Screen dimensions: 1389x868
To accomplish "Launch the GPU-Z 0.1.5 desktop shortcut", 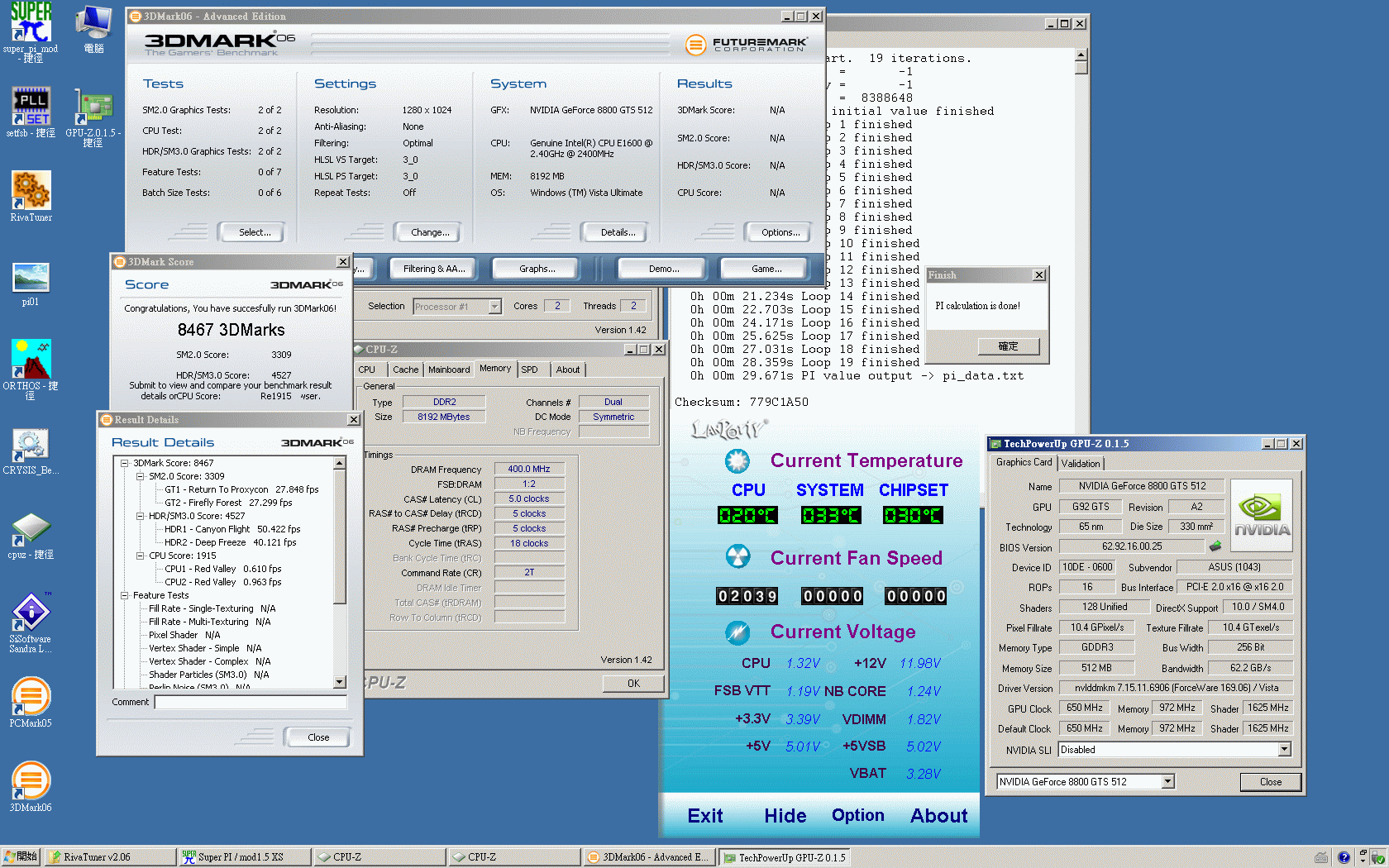I will (x=93, y=117).
